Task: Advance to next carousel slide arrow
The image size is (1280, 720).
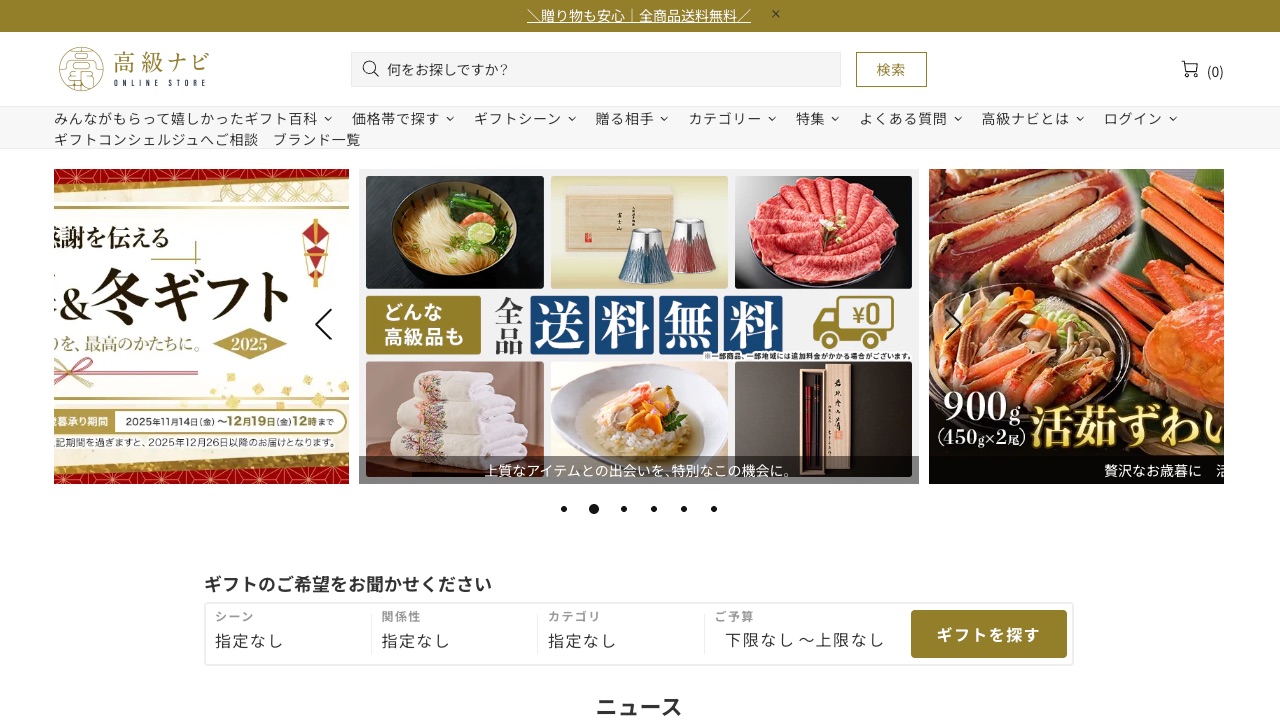Action: pos(953,324)
